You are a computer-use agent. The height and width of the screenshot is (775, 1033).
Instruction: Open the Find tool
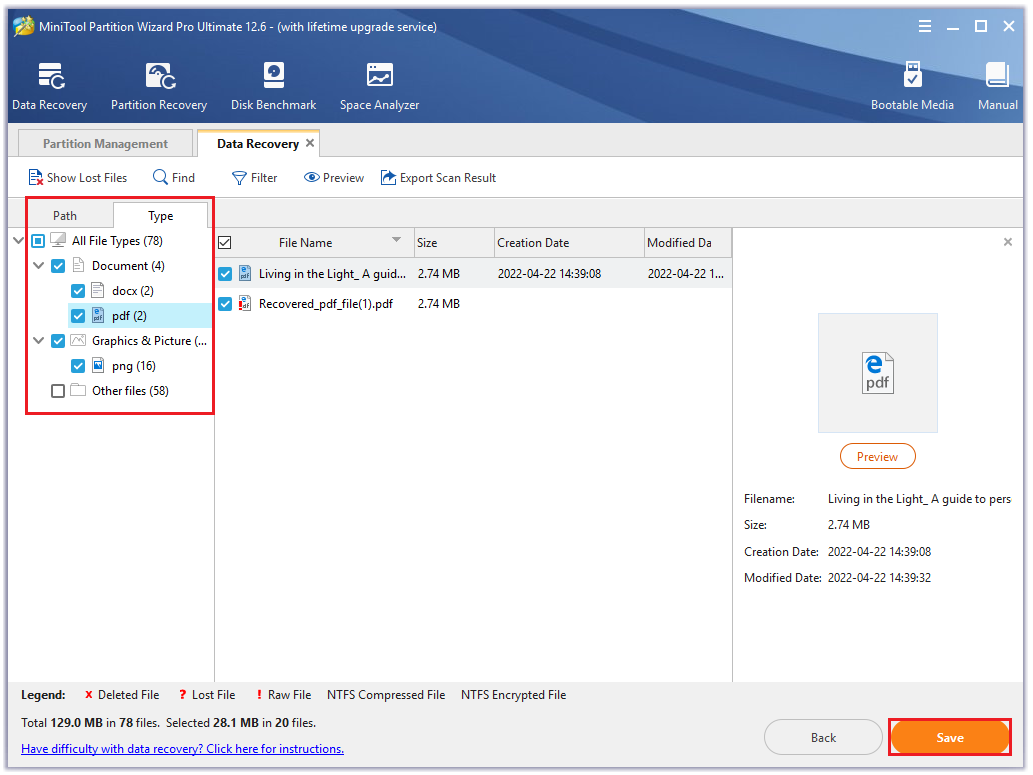(174, 178)
